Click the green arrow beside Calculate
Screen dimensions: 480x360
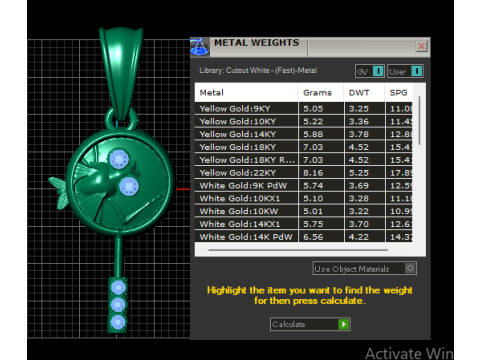344,324
